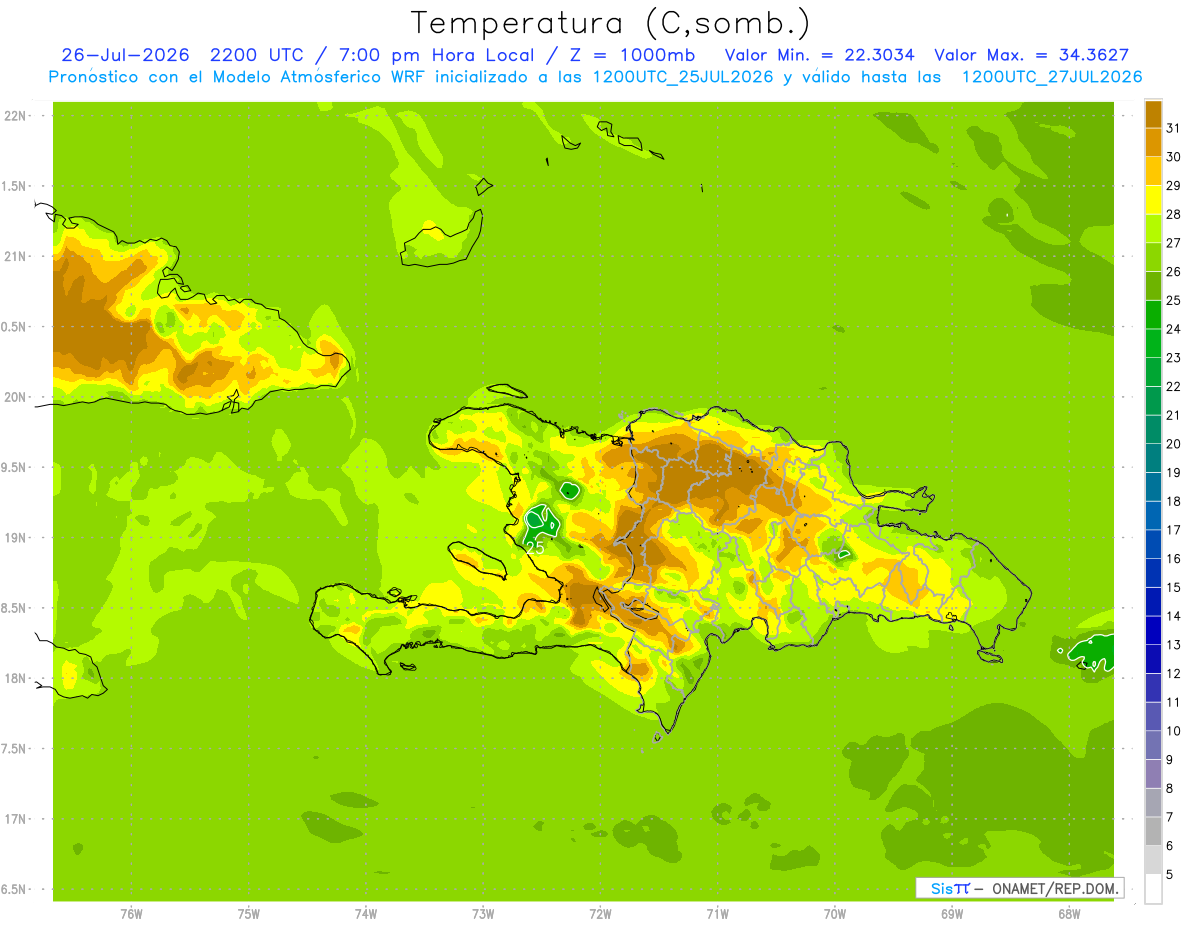Click the "71W" longitude axis label
Viewport: 1200px width, 927px height.
point(718,914)
